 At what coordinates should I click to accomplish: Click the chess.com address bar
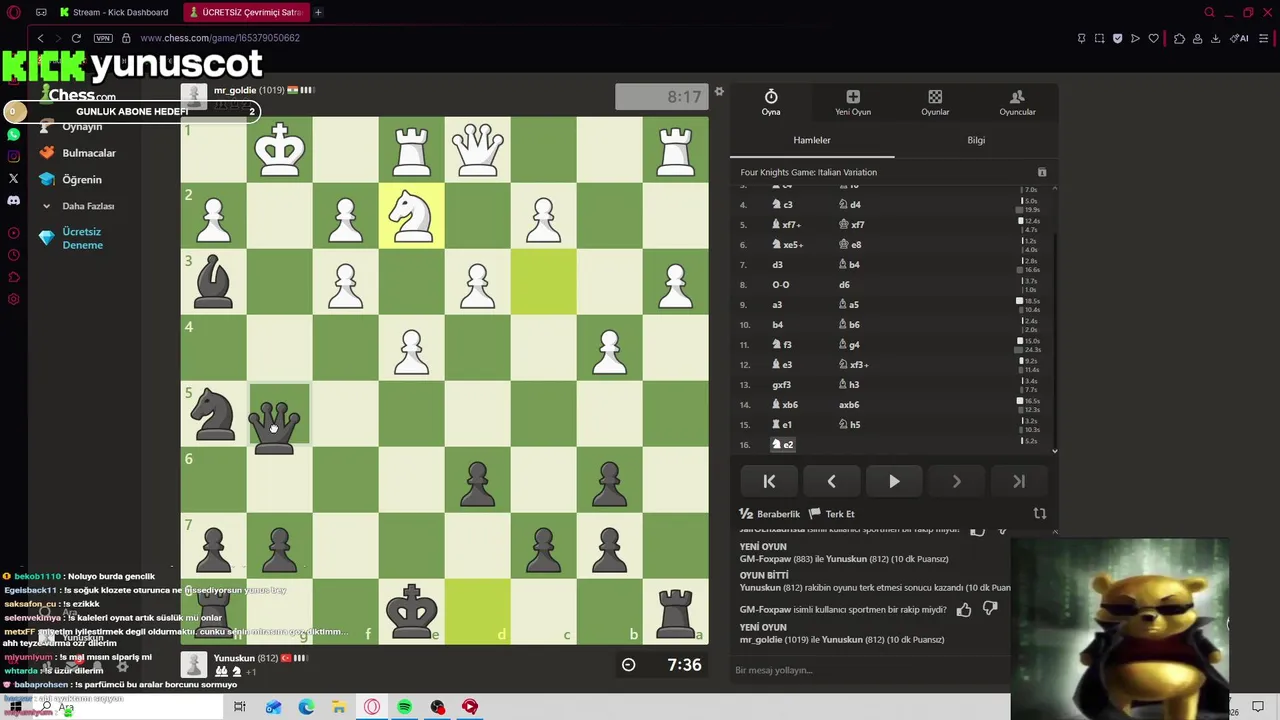[220, 38]
